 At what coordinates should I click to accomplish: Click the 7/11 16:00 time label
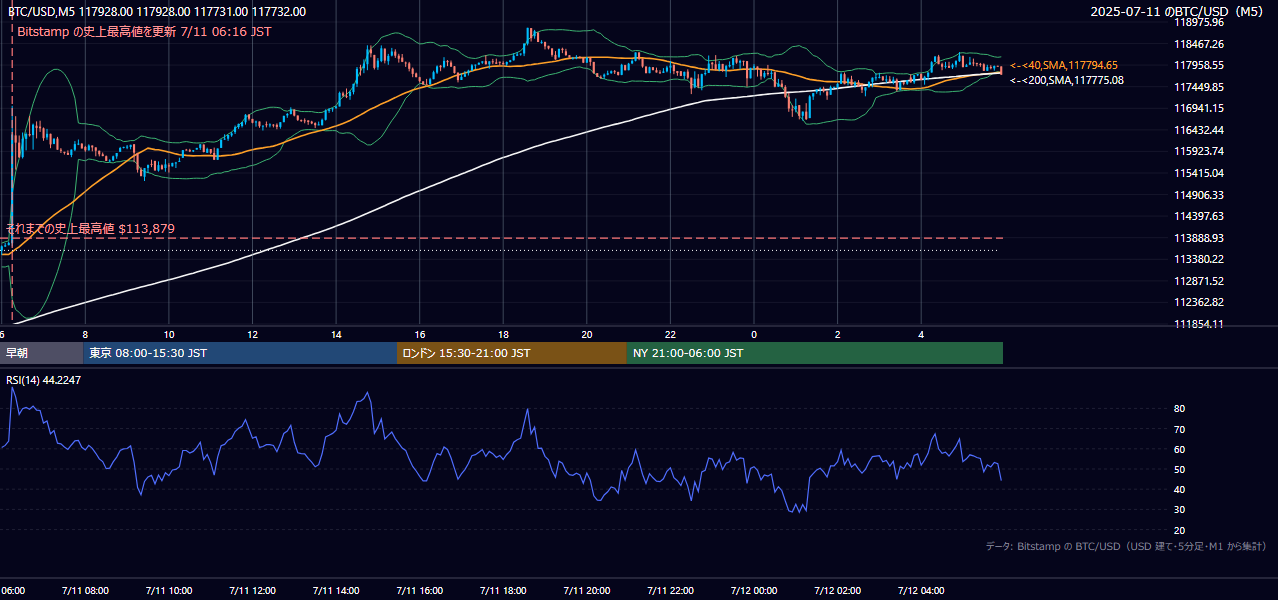419,591
